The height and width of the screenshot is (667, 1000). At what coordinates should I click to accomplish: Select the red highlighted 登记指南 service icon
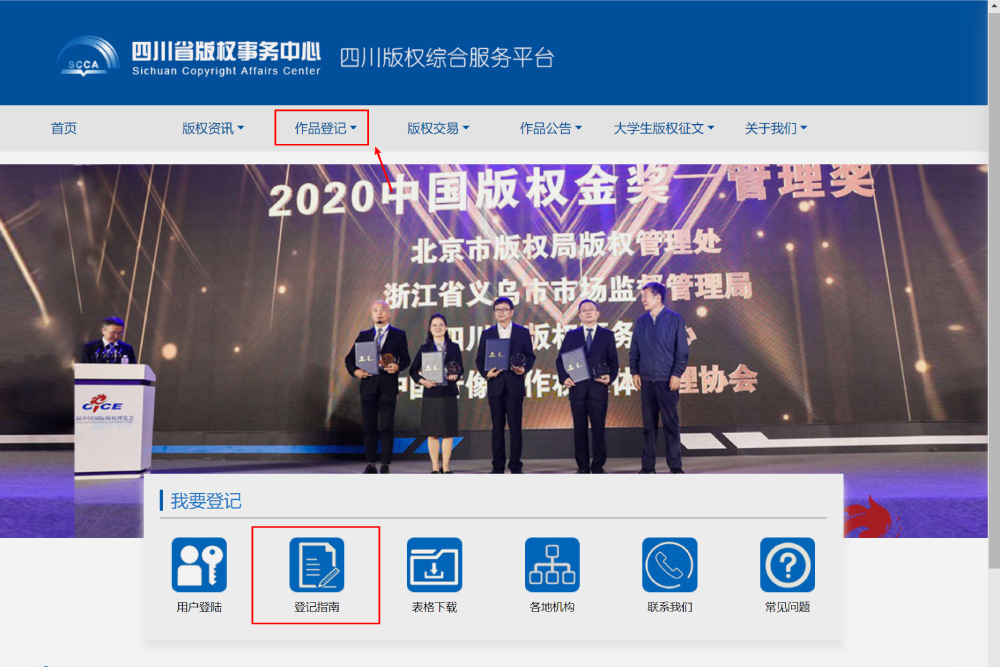tap(315, 575)
